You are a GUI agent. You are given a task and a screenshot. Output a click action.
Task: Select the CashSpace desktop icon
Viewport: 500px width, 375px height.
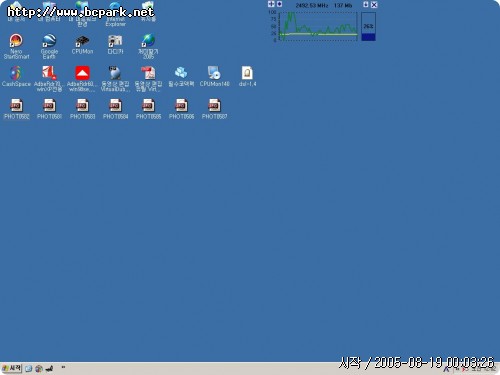[16, 77]
